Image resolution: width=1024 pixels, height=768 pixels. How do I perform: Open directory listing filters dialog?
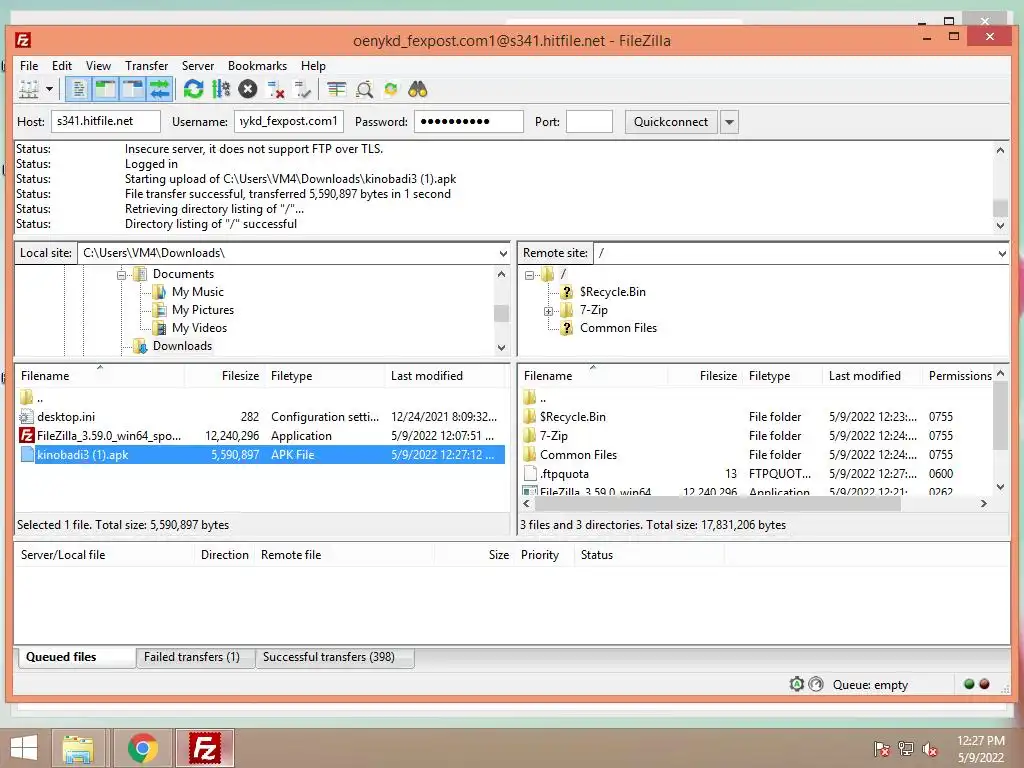pyautogui.click(x=336, y=89)
